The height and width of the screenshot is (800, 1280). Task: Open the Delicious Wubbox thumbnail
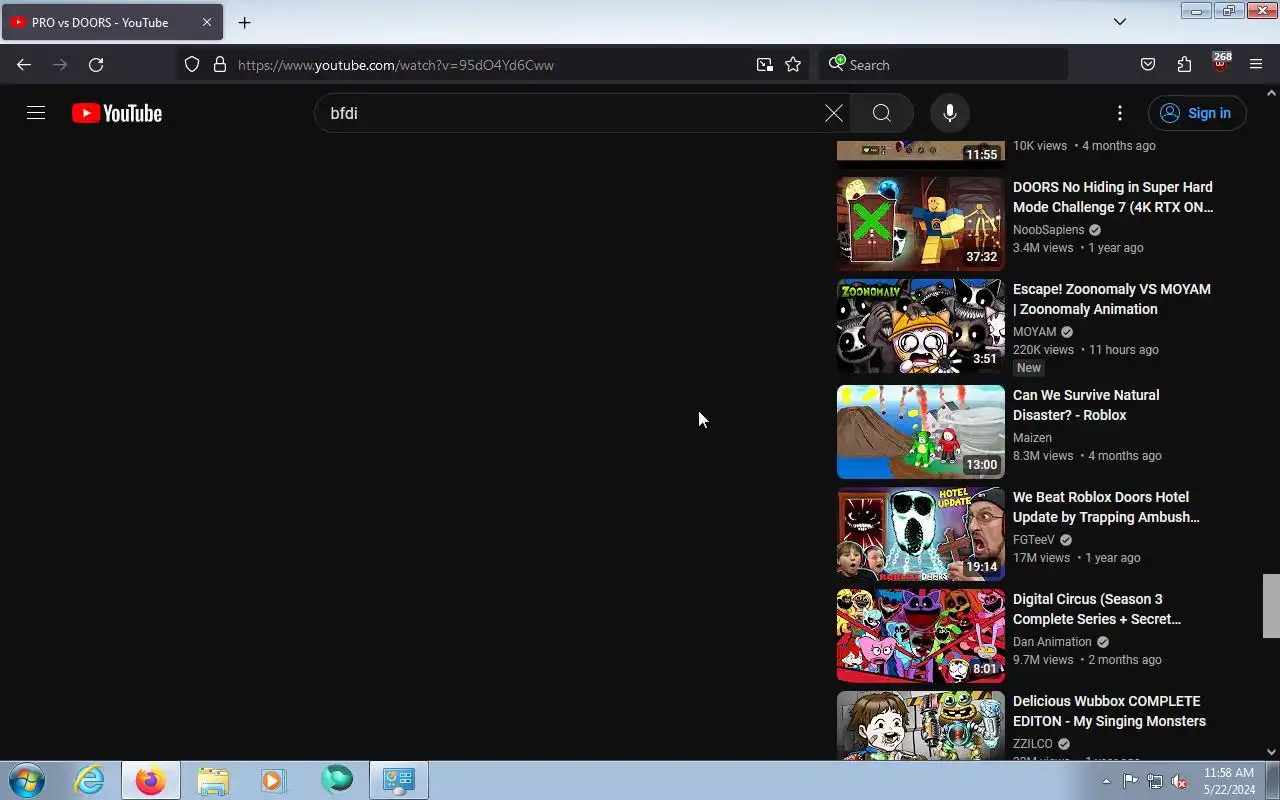click(921, 725)
